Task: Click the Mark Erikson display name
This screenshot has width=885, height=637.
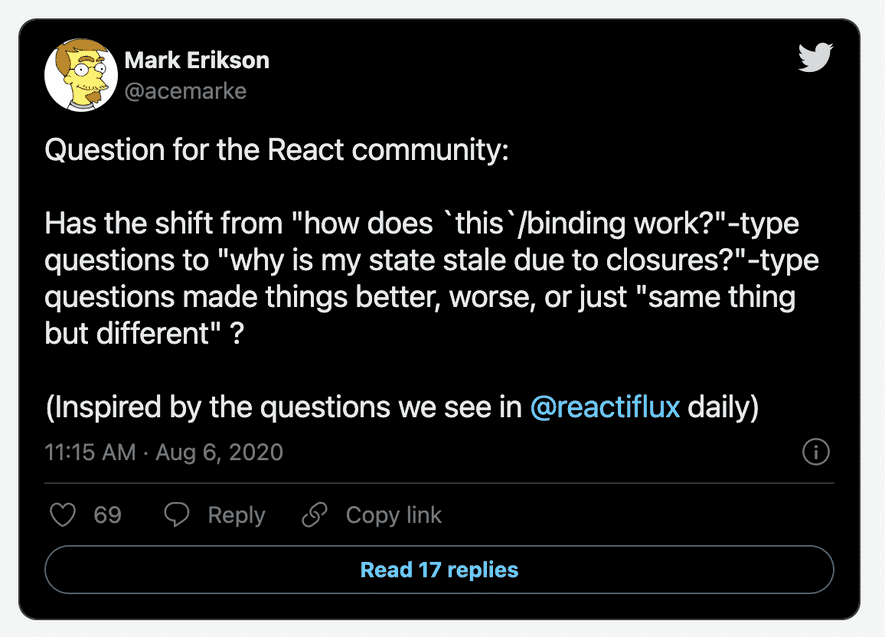Action: pos(196,60)
